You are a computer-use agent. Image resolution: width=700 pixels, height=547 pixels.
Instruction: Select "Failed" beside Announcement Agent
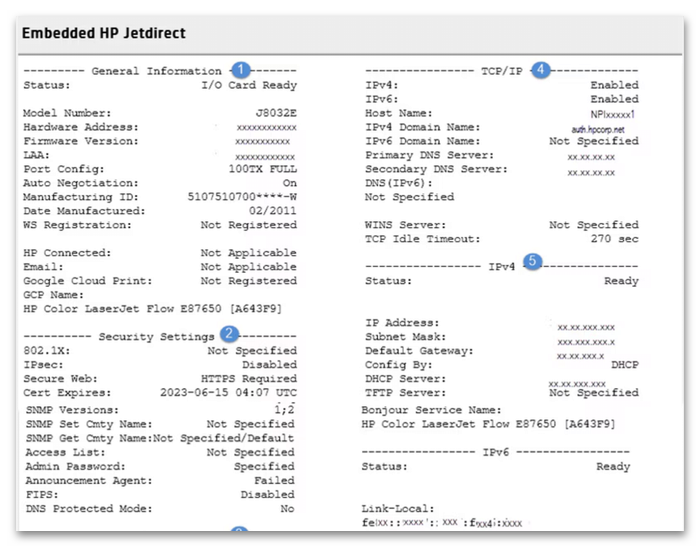point(275,480)
